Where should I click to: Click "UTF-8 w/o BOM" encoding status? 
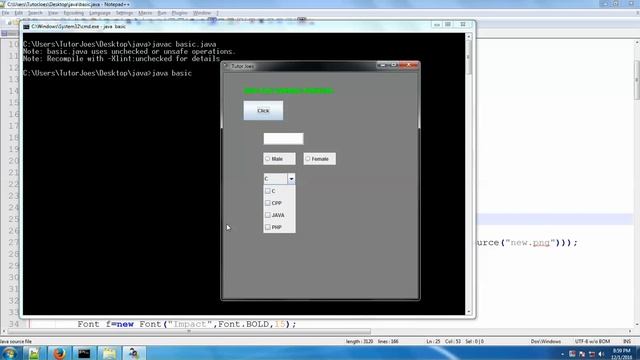592,341
